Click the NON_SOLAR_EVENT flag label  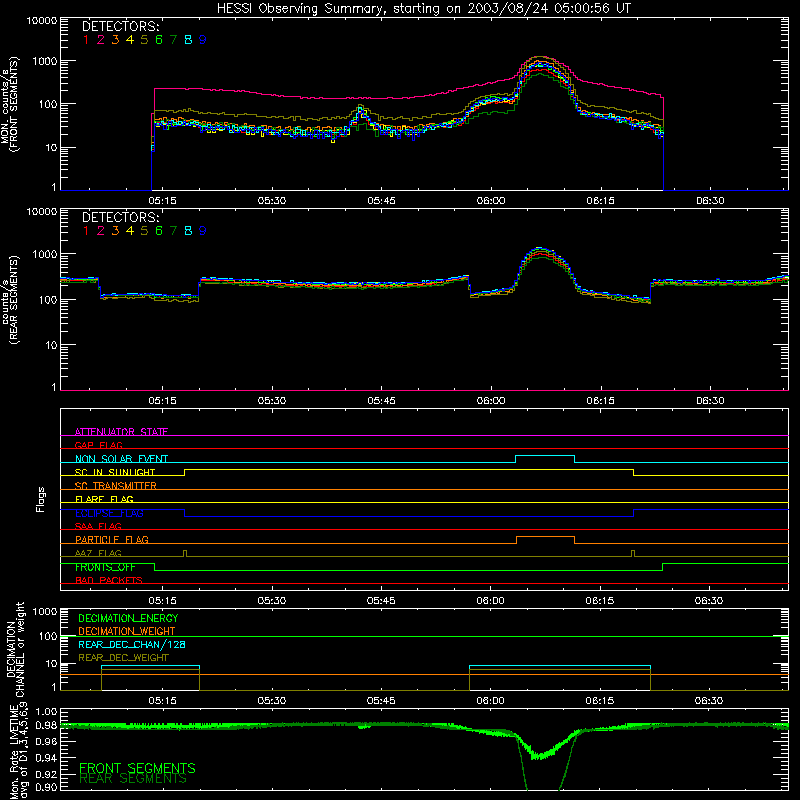coord(121,459)
